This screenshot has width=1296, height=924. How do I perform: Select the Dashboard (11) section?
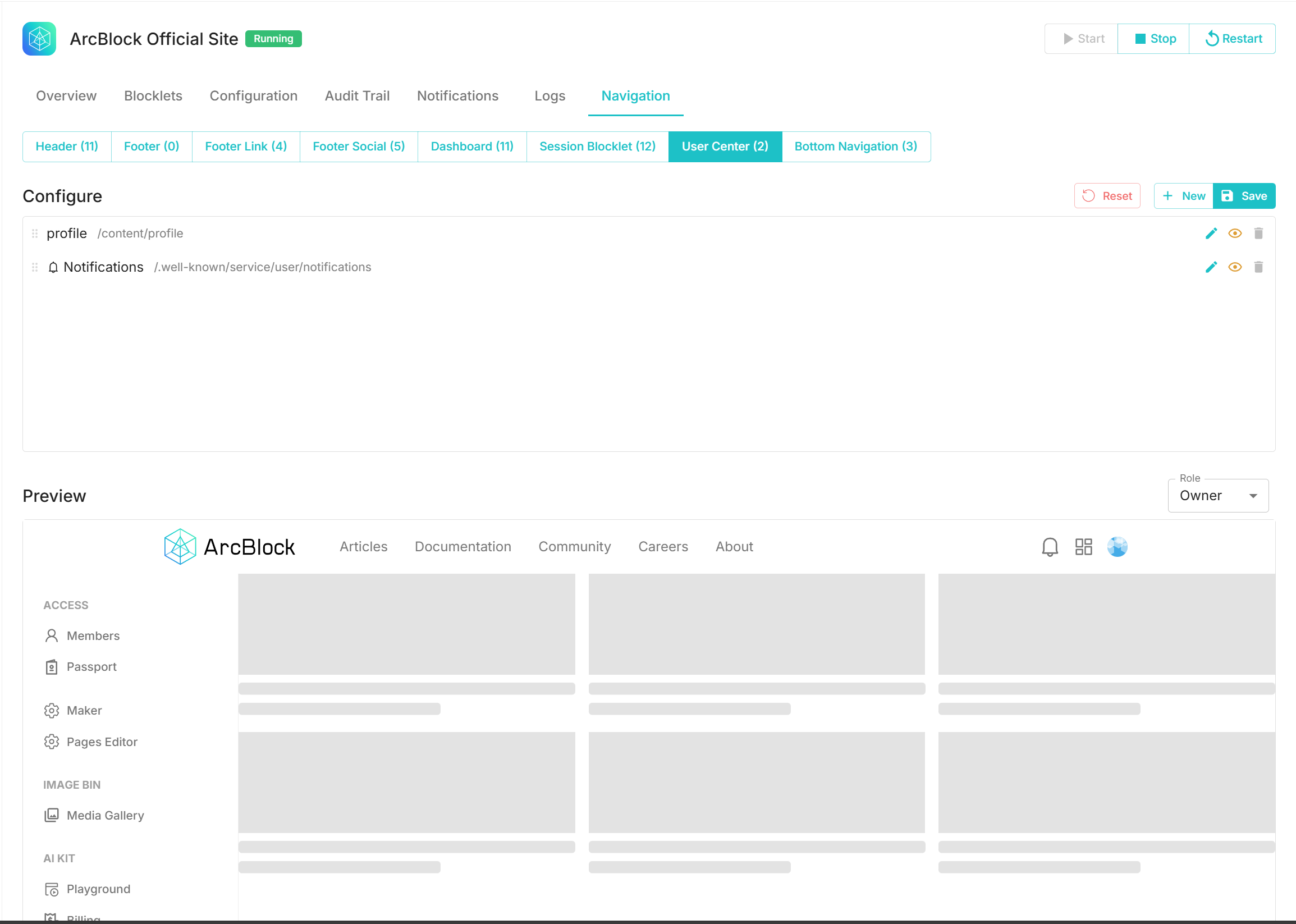pyautogui.click(x=472, y=147)
